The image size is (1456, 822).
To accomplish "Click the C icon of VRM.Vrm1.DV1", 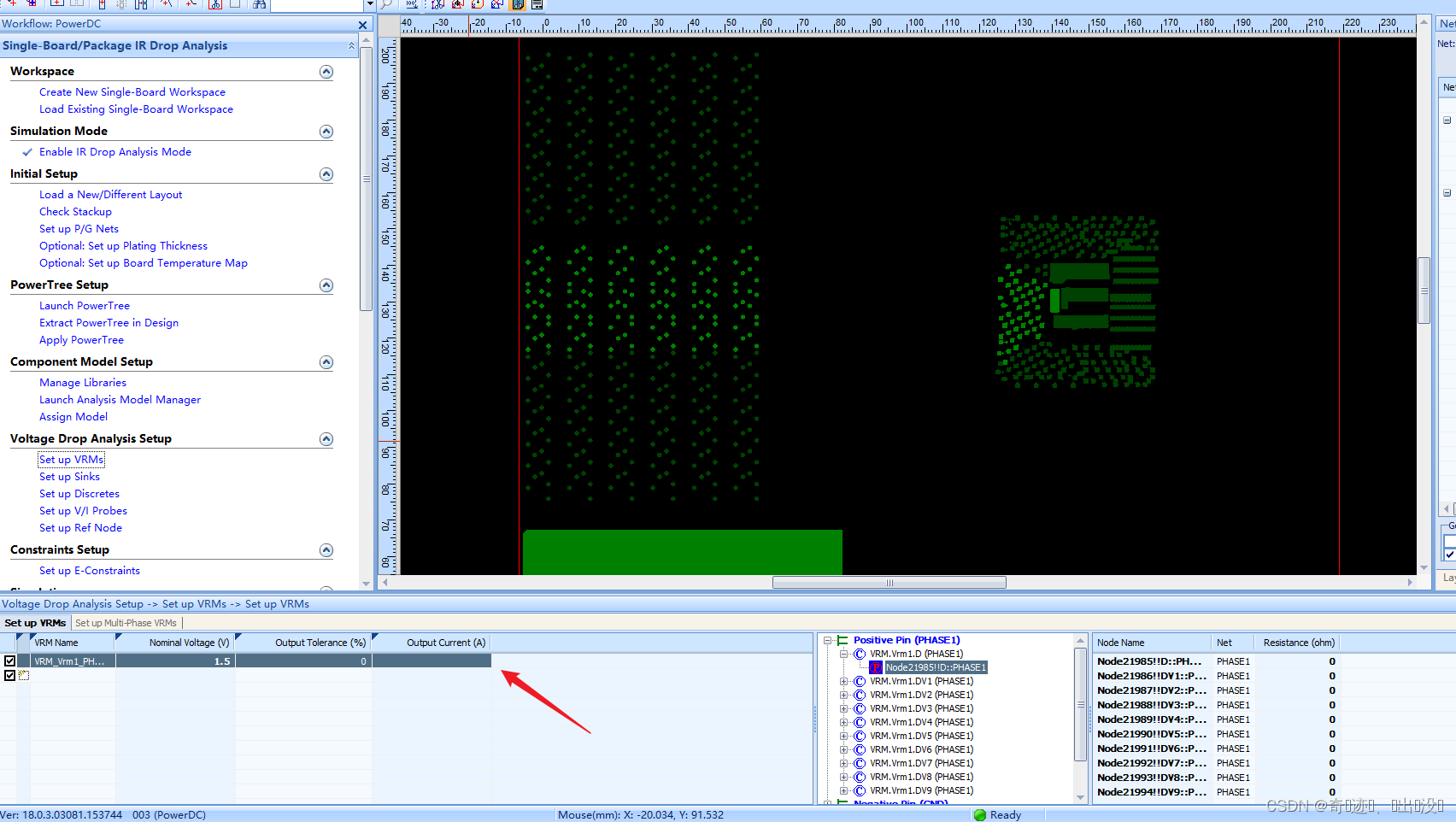I will pos(860,681).
